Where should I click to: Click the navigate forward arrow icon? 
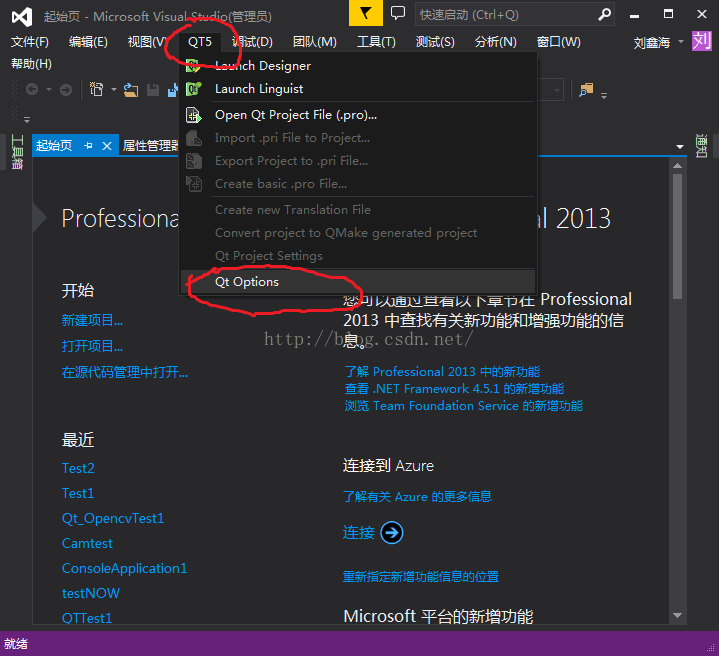pos(66,90)
